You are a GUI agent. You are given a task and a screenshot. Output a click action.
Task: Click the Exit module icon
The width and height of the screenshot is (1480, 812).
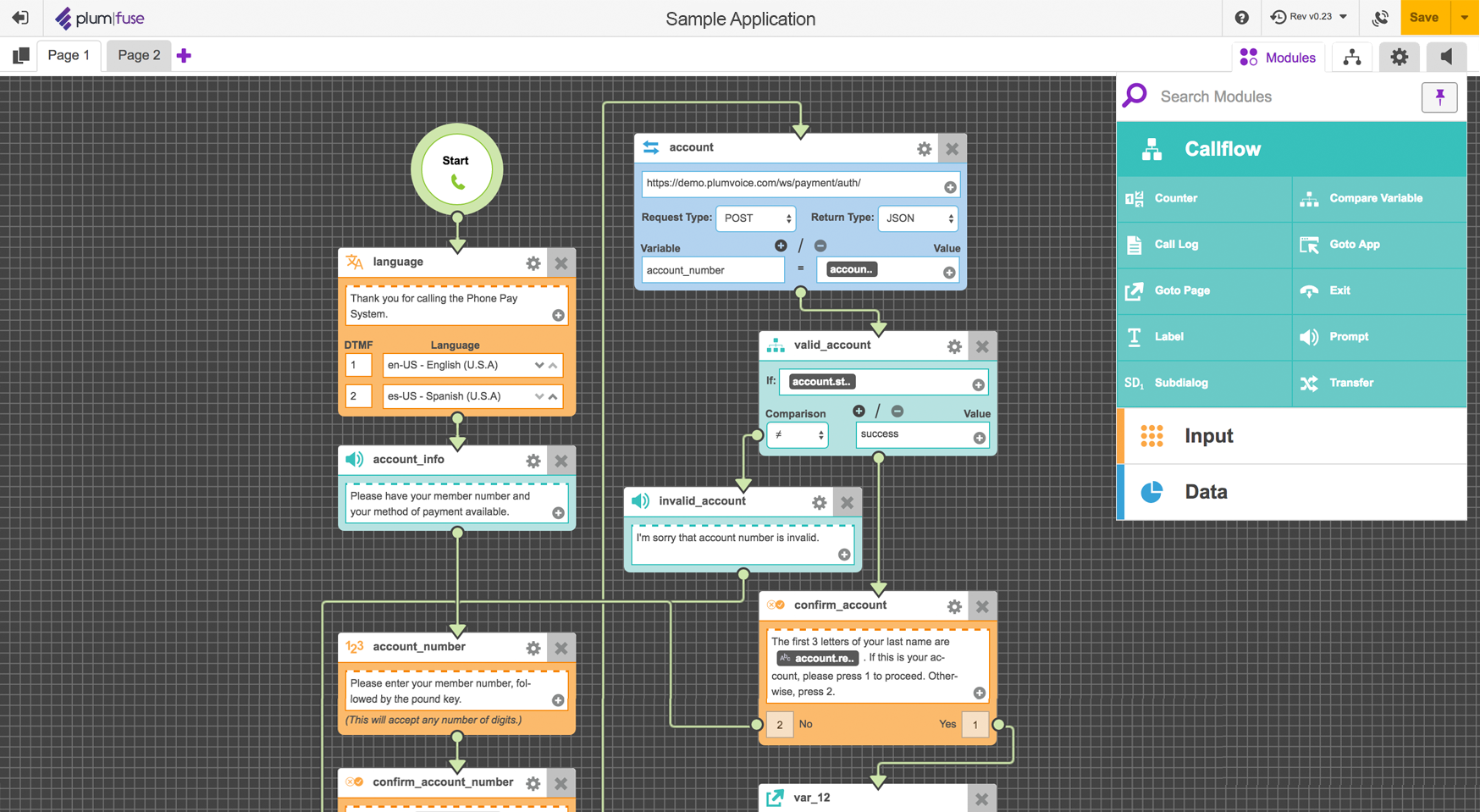1309,290
